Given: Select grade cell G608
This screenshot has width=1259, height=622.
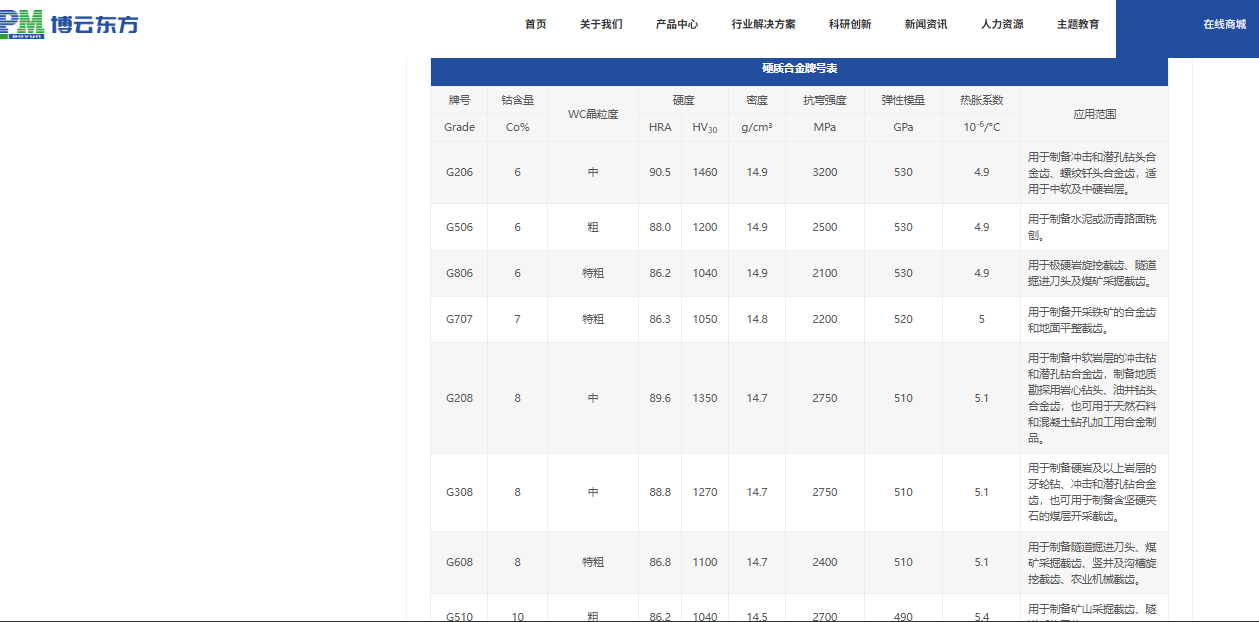Looking at the screenshot, I should click(x=459, y=562).
